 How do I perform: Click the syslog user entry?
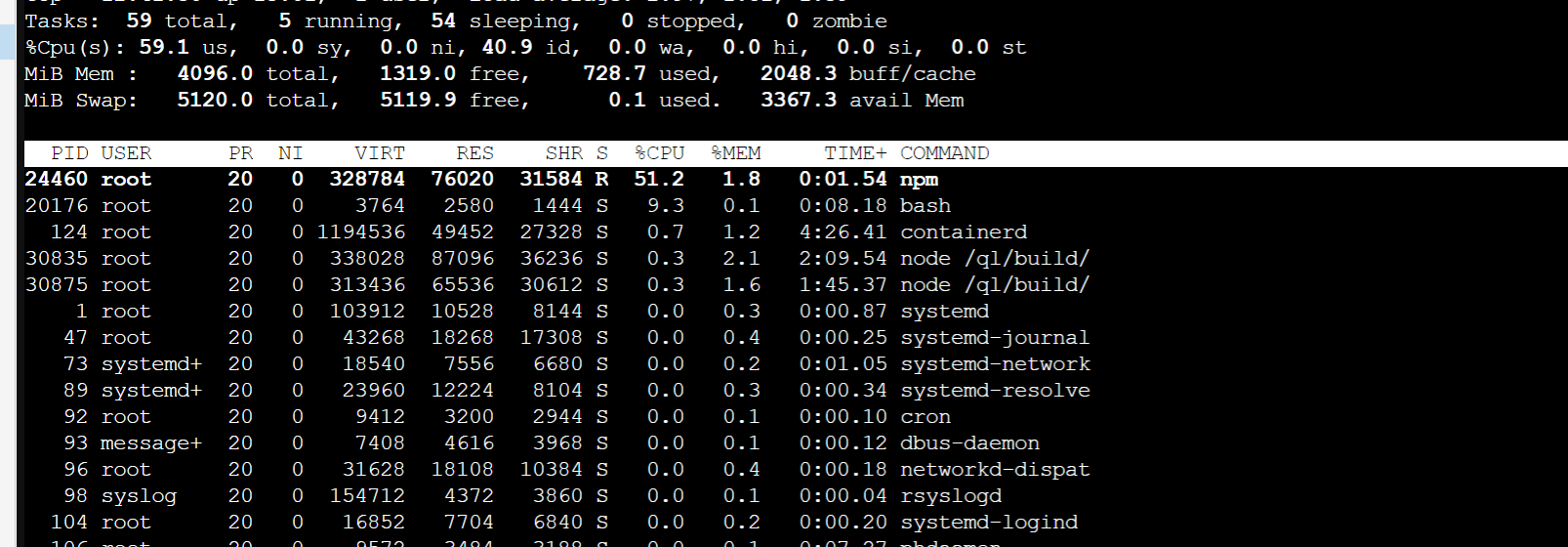coord(139,496)
